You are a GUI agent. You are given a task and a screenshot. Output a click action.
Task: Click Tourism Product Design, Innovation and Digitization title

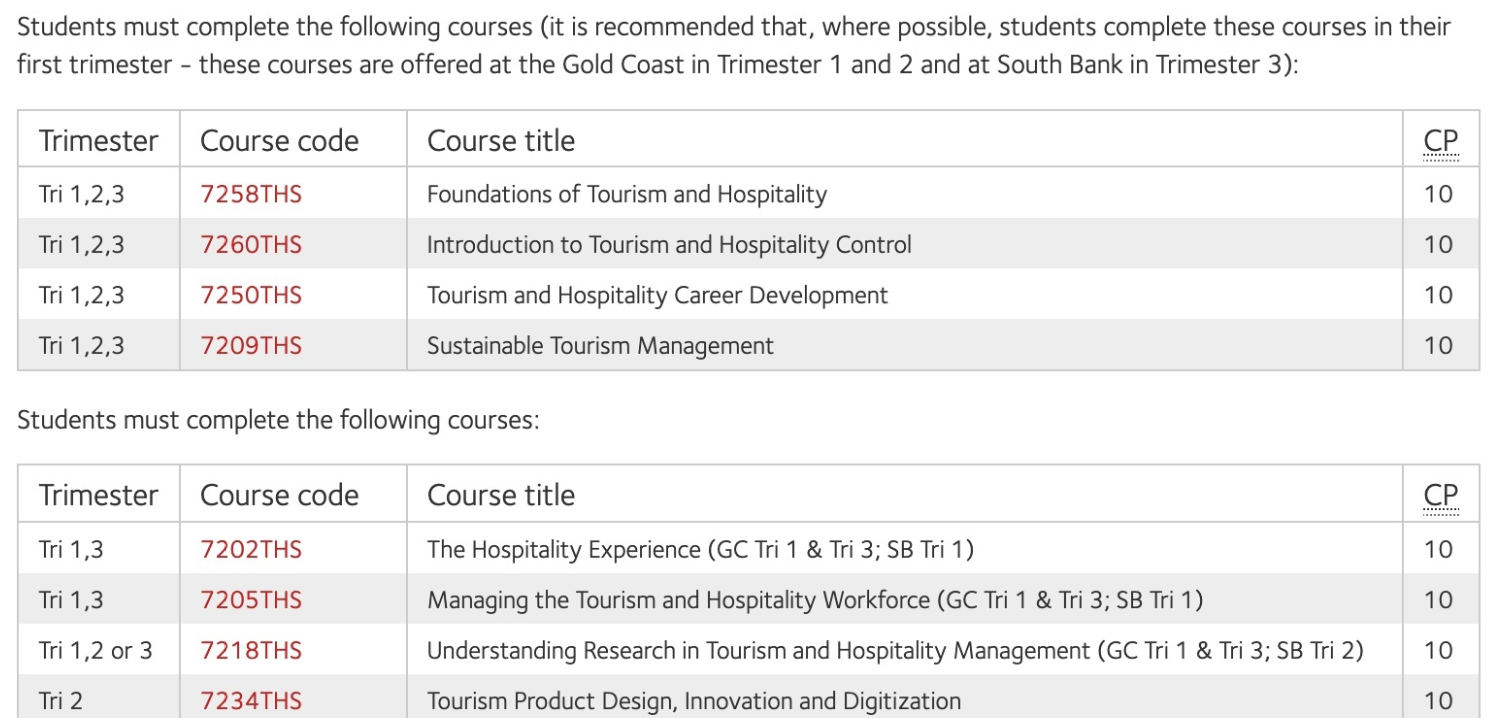click(693, 701)
